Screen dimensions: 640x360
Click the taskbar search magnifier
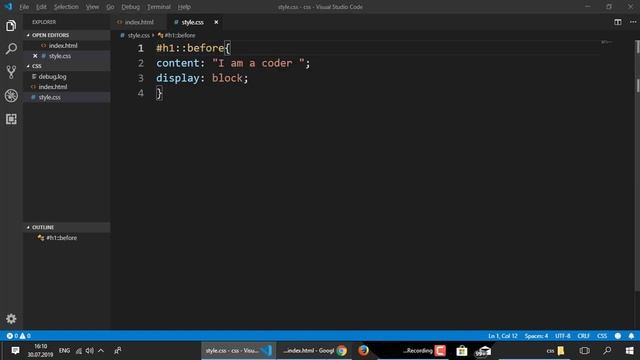607,351
